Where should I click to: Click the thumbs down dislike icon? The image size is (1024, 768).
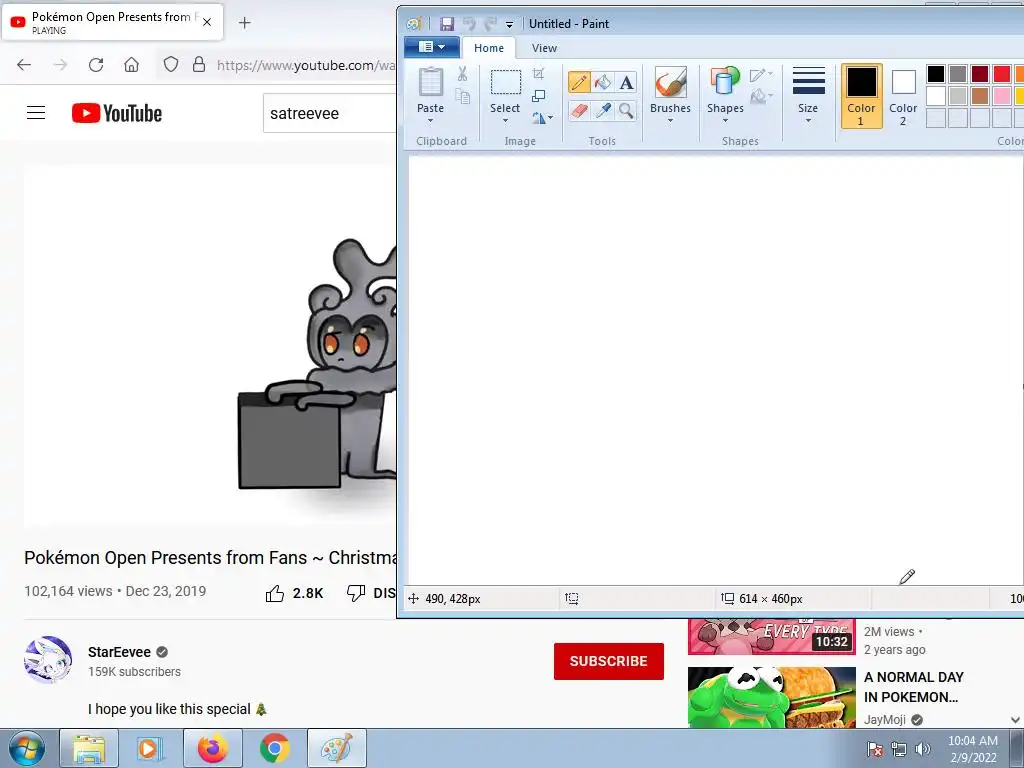356,593
